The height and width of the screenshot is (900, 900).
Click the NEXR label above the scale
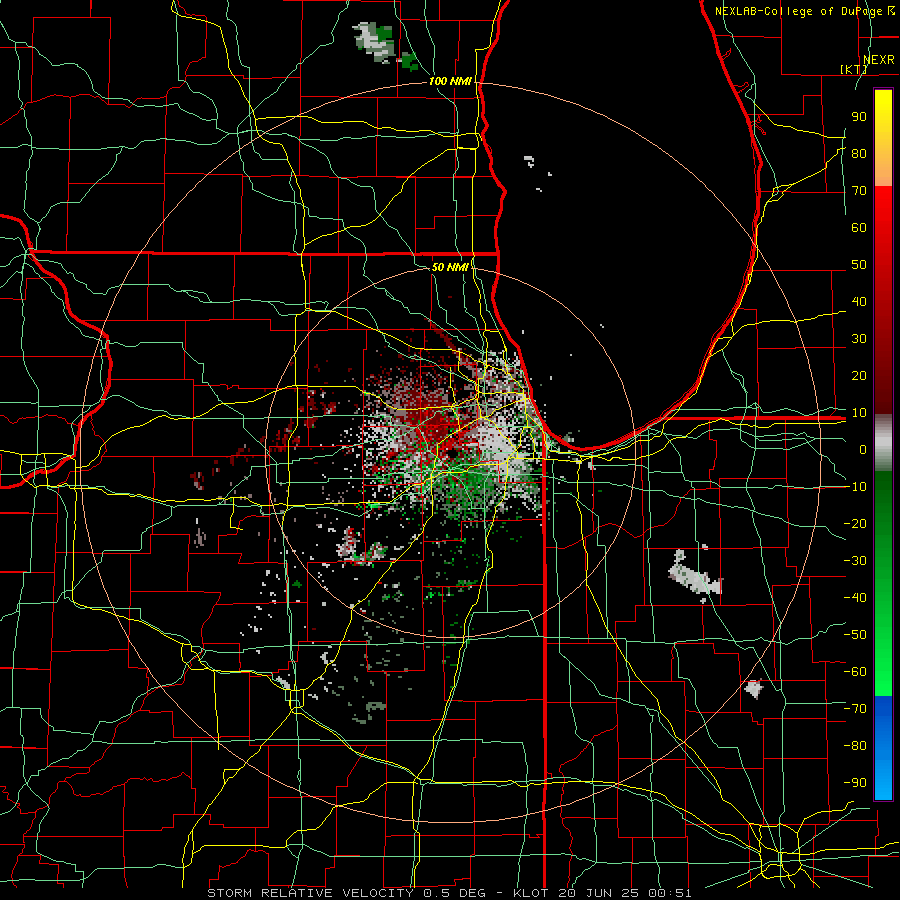[879, 59]
